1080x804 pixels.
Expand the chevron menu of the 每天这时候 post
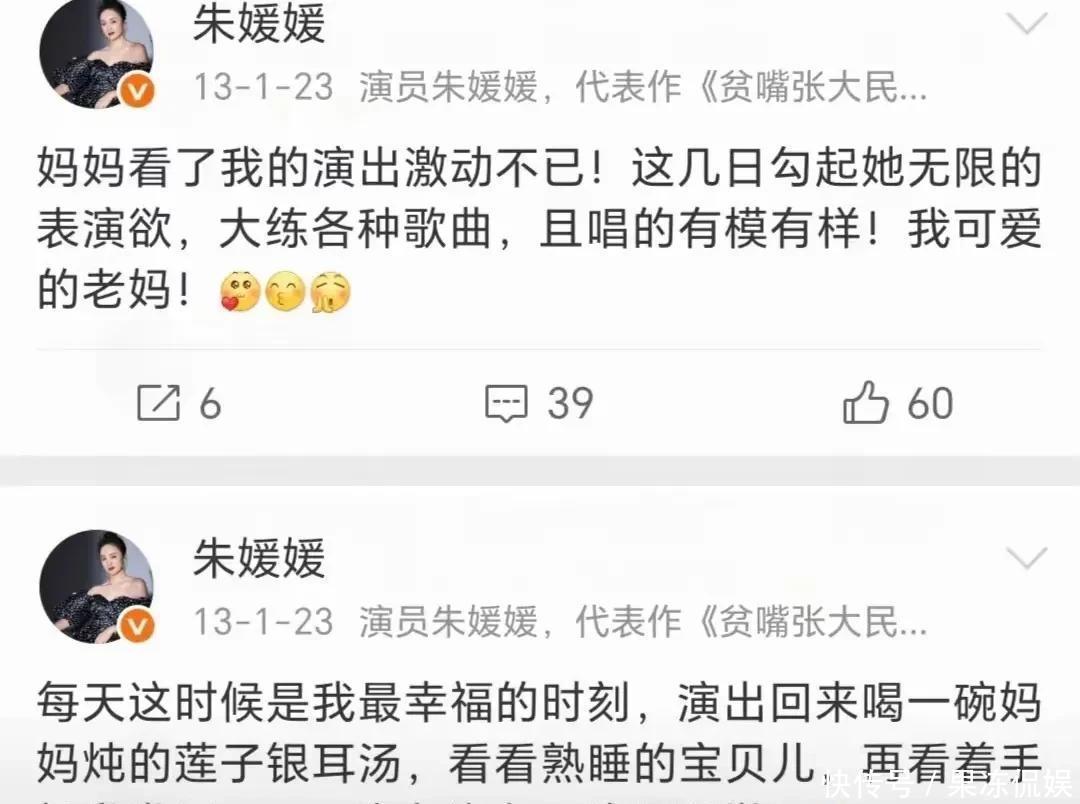1027,557
